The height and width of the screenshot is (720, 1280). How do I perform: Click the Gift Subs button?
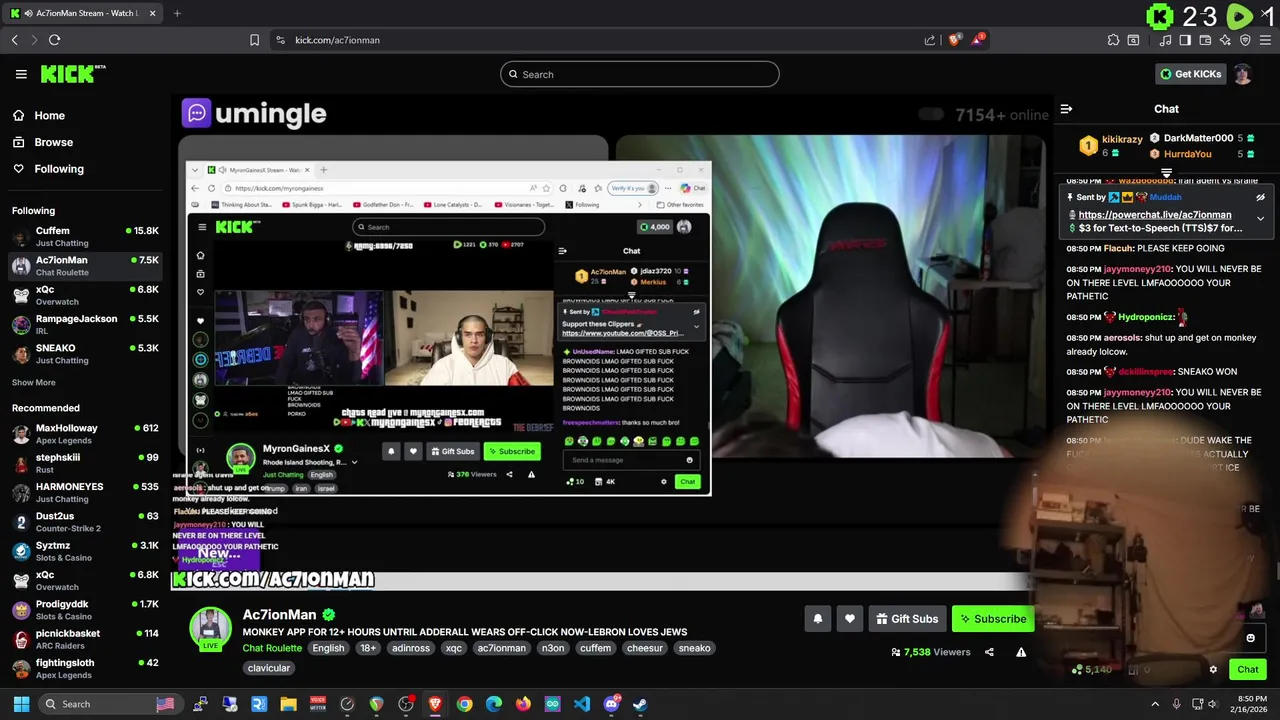point(907,619)
